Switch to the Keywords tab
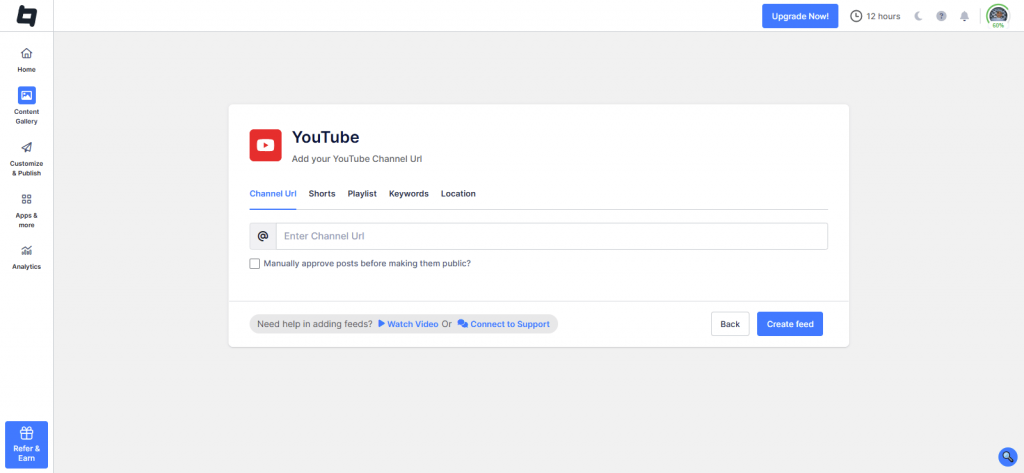 point(409,194)
